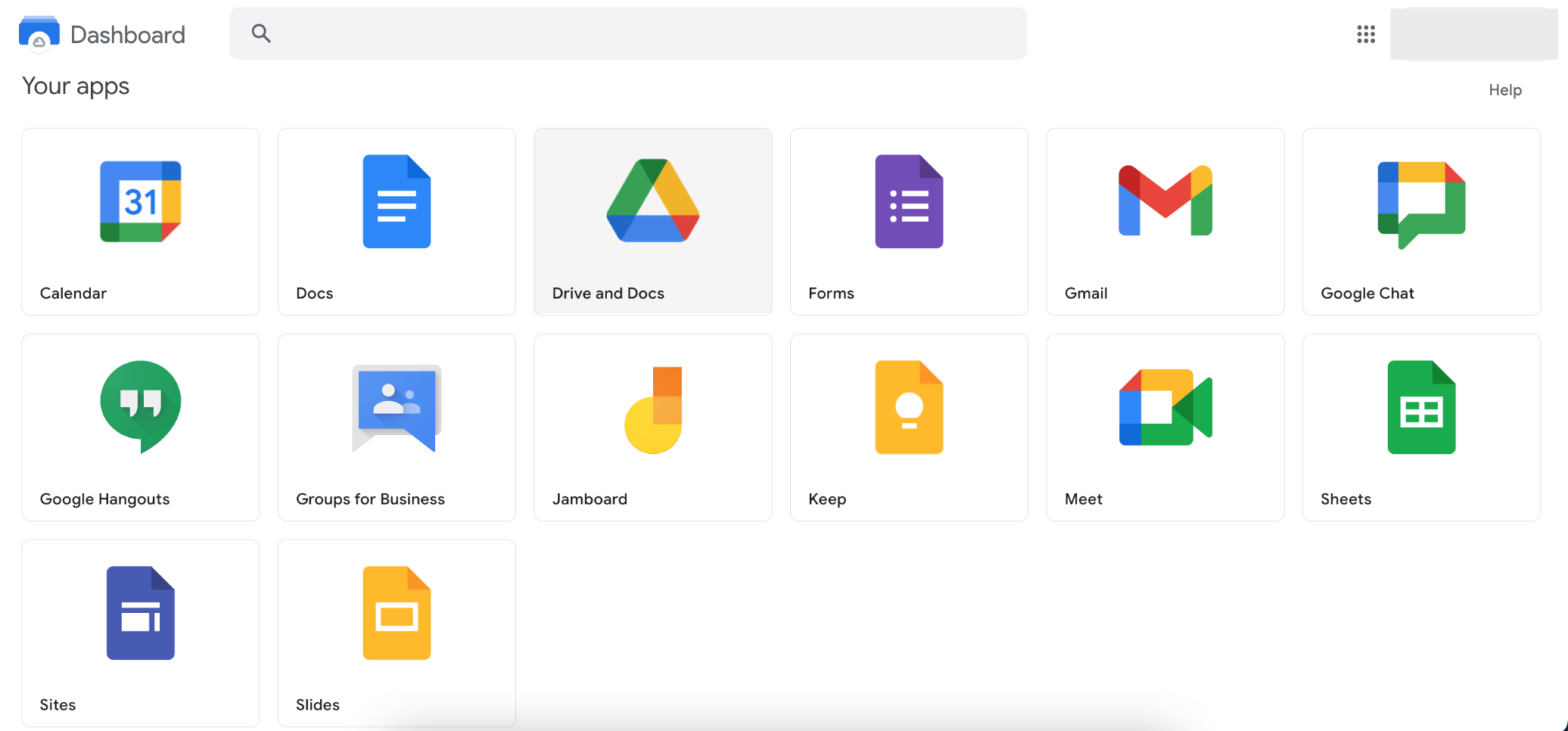The width and height of the screenshot is (1568, 731).
Task: Click the search magnifier icon
Action: click(x=261, y=34)
